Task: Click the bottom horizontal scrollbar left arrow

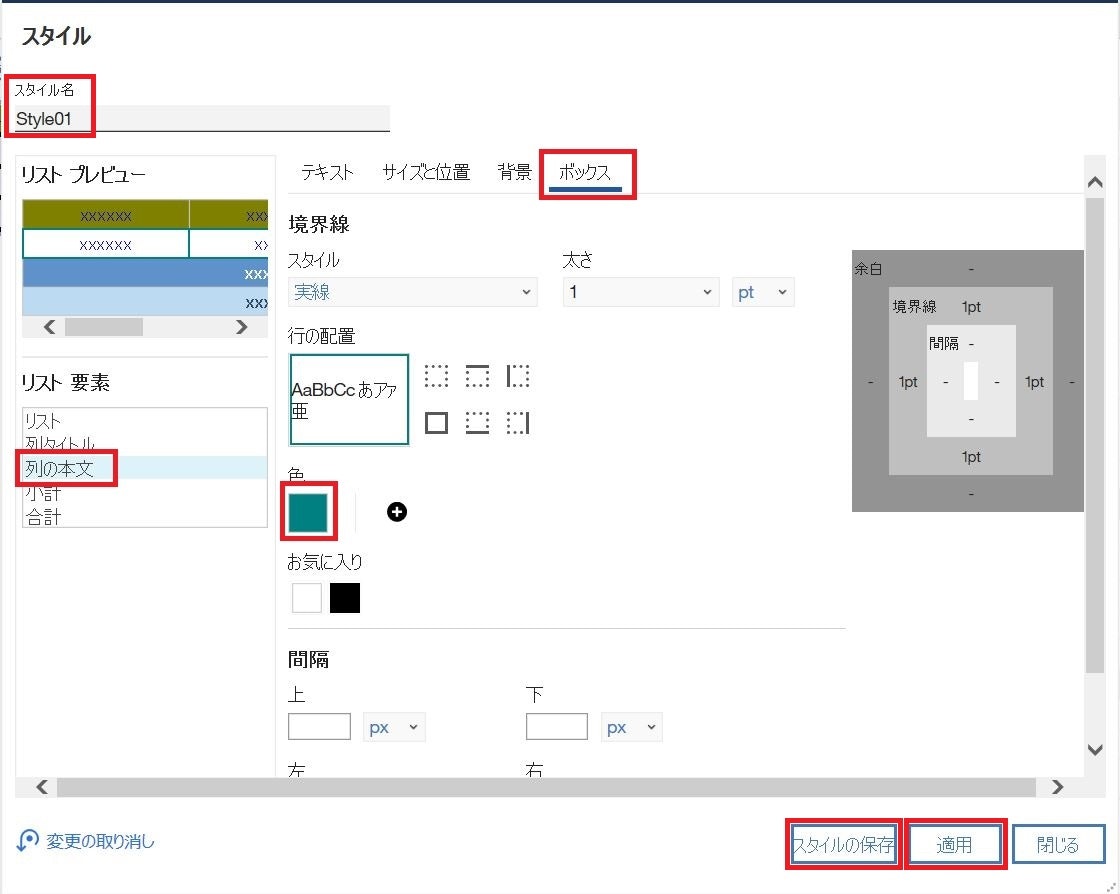Action: click(x=42, y=787)
